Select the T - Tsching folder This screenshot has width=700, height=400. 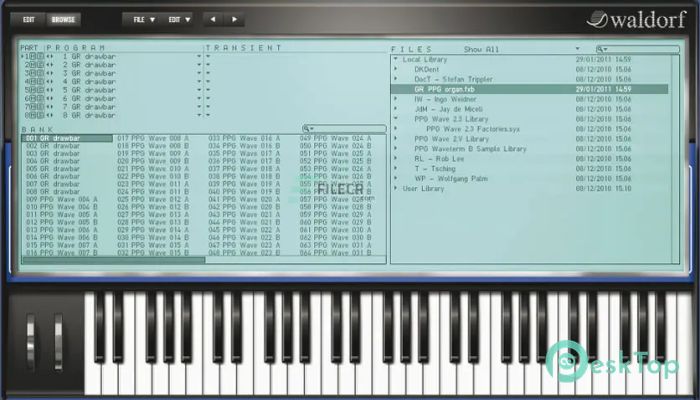tap(435, 169)
